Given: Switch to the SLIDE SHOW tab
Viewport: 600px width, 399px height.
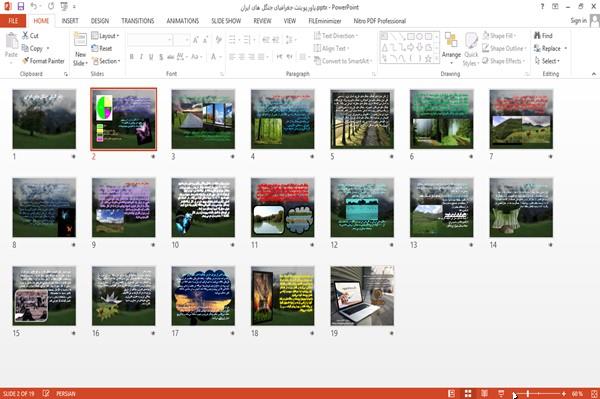Looking at the screenshot, I should pos(226,21).
